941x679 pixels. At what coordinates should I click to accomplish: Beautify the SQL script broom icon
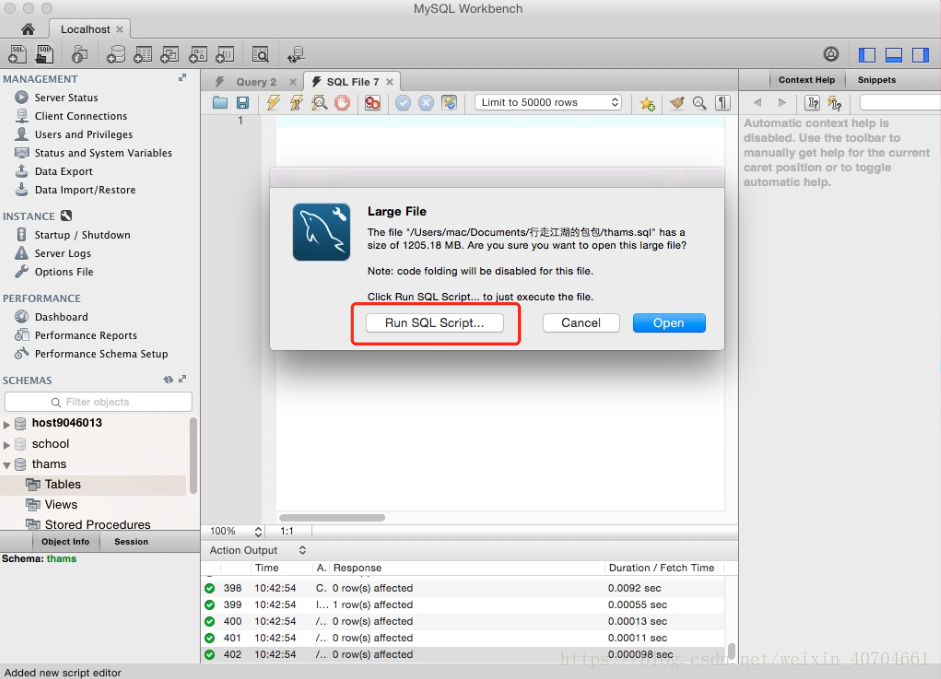coord(677,103)
